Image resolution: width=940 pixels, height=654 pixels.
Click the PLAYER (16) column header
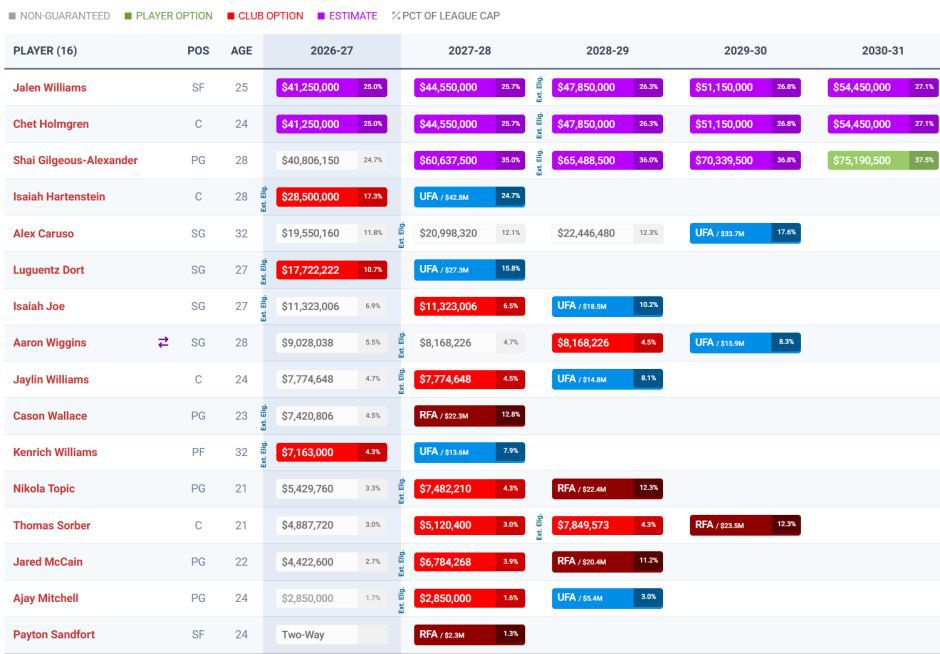45,51
